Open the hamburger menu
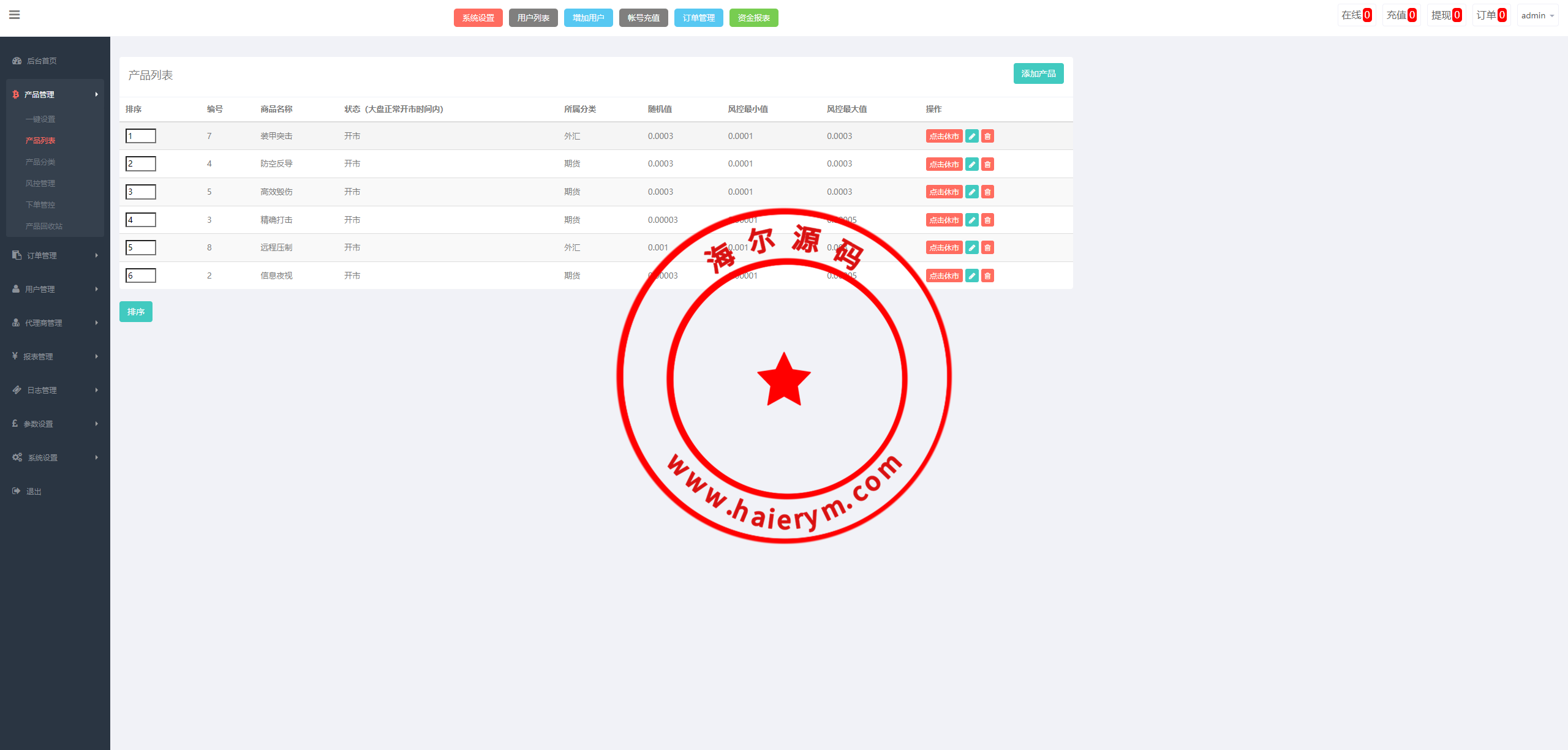This screenshot has height=750, width=1568. point(15,15)
